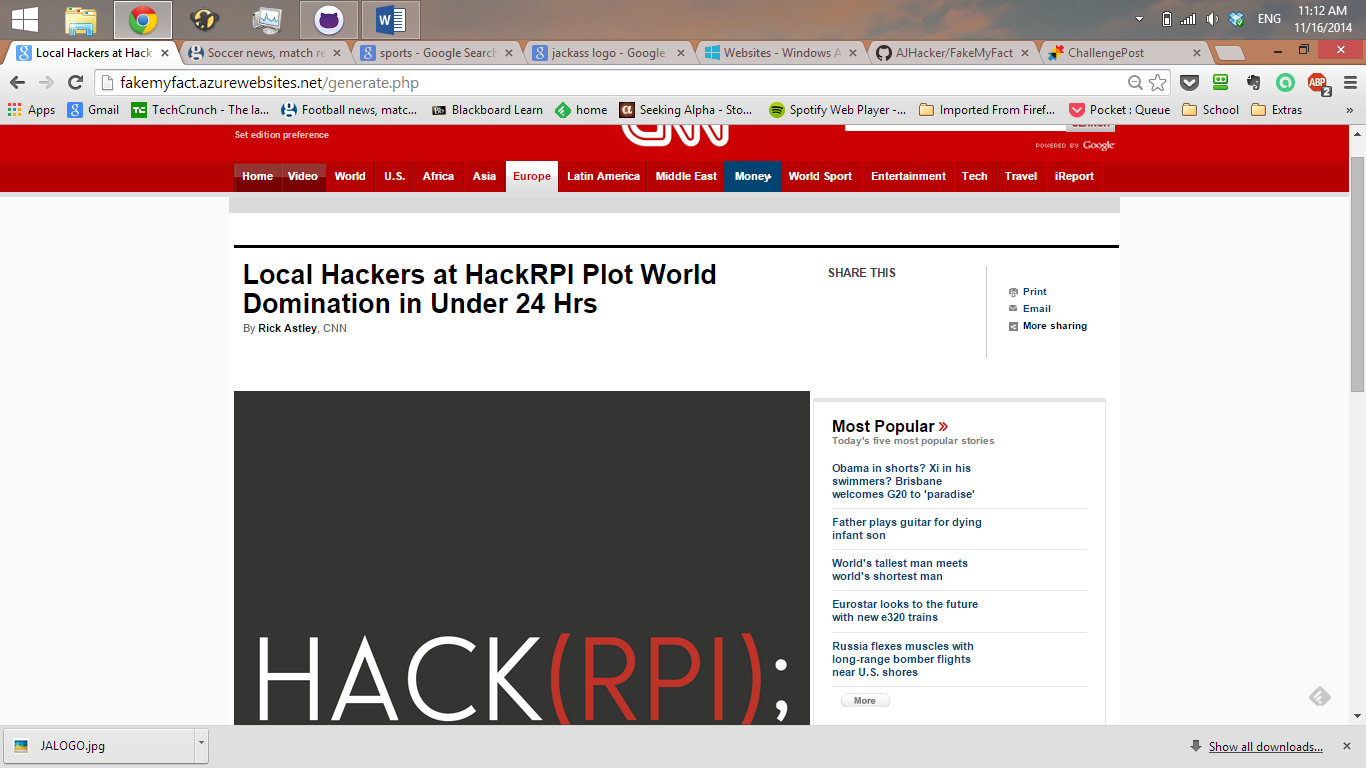Screen dimensions: 1366x768
Task: Click author name Rick Astley
Action: 287,328
